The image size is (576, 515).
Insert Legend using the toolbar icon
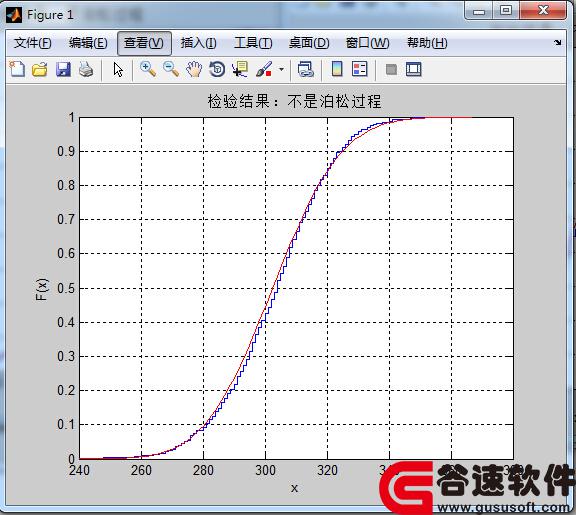tap(360, 69)
